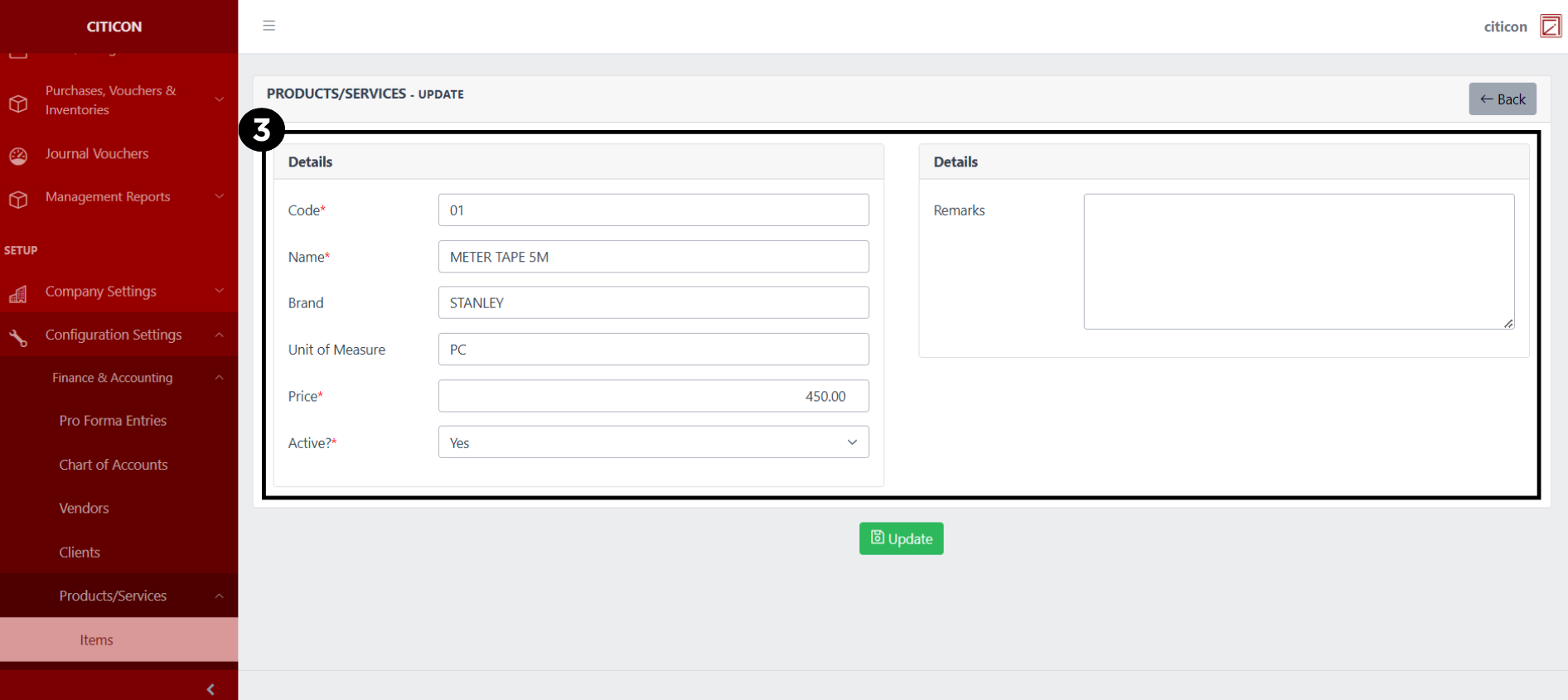Collapse the Finance & Accounting chevron
This screenshot has height=700, width=1568.
pyautogui.click(x=220, y=378)
